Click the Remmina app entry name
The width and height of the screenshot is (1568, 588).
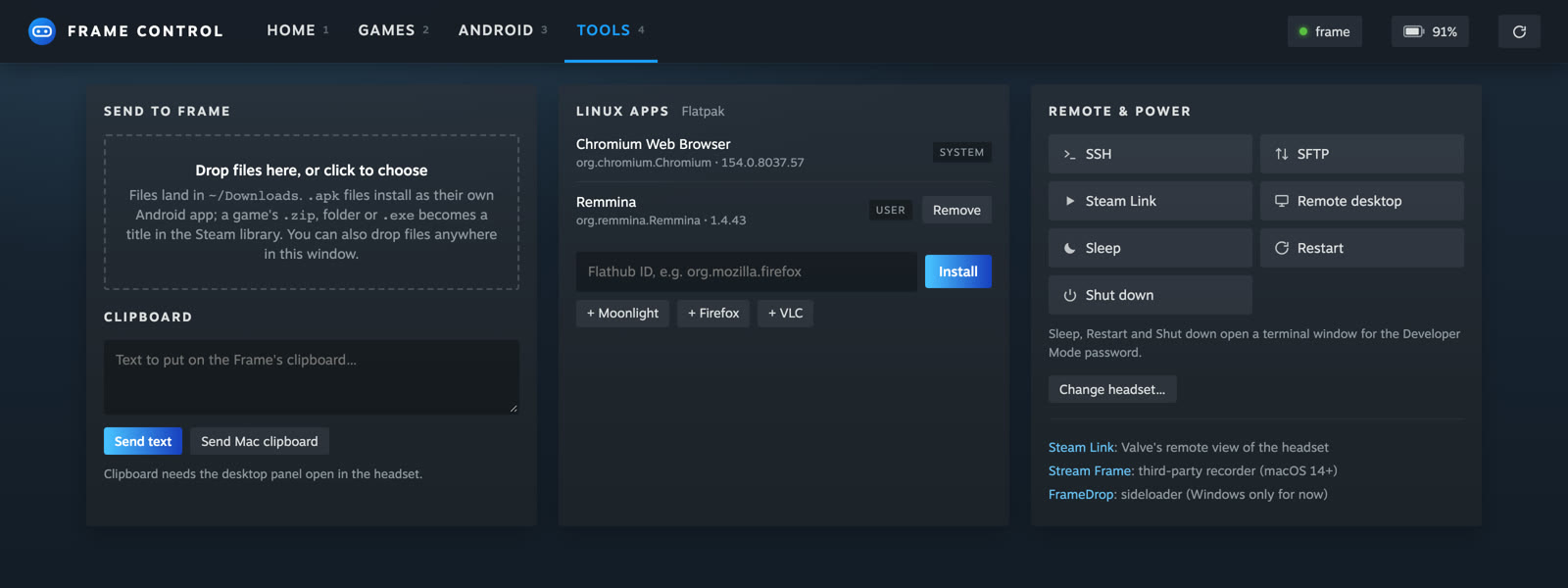(606, 202)
